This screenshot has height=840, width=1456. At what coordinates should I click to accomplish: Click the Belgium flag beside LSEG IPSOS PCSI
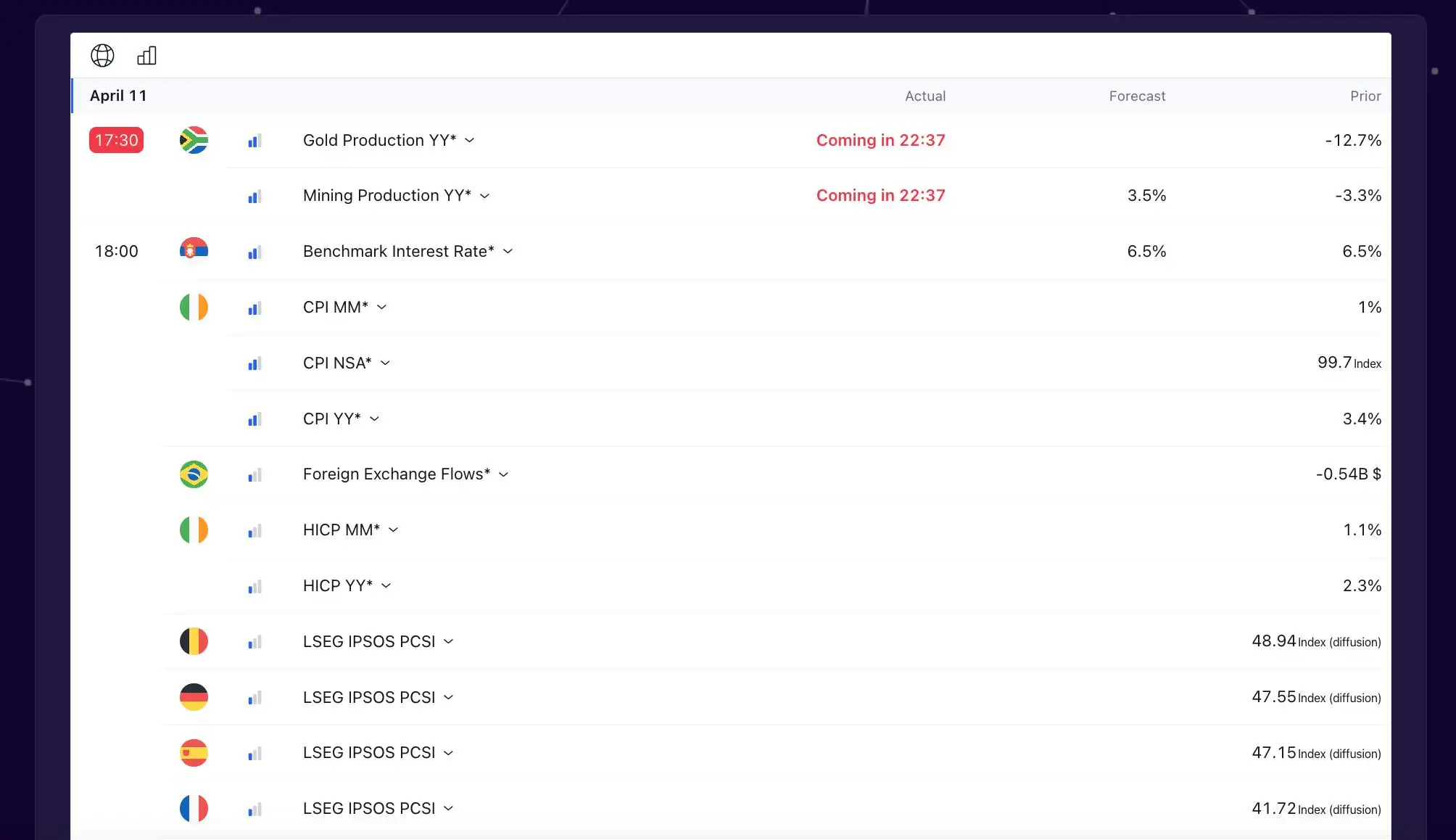(x=194, y=641)
